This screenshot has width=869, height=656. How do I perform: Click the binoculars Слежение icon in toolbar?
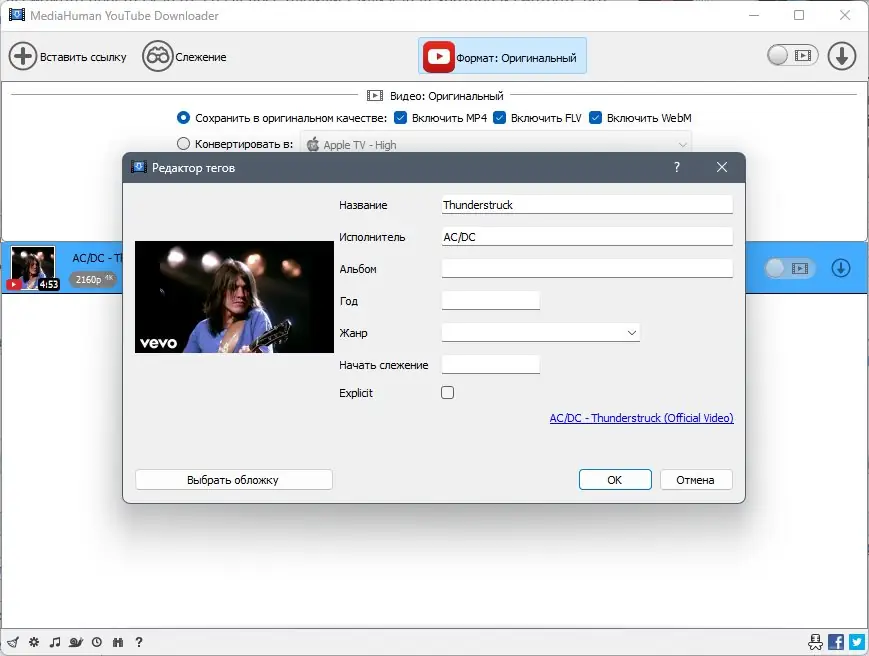point(157,56)
